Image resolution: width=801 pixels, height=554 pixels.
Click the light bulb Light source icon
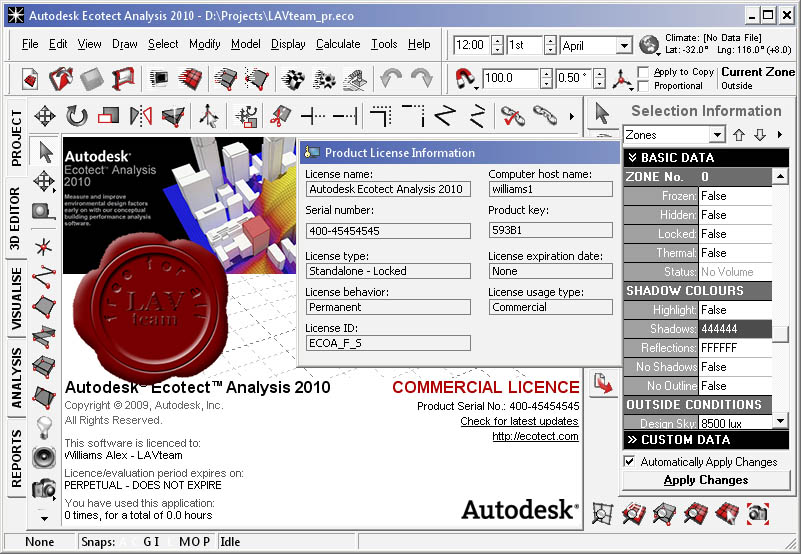click(x=44, y=427)
